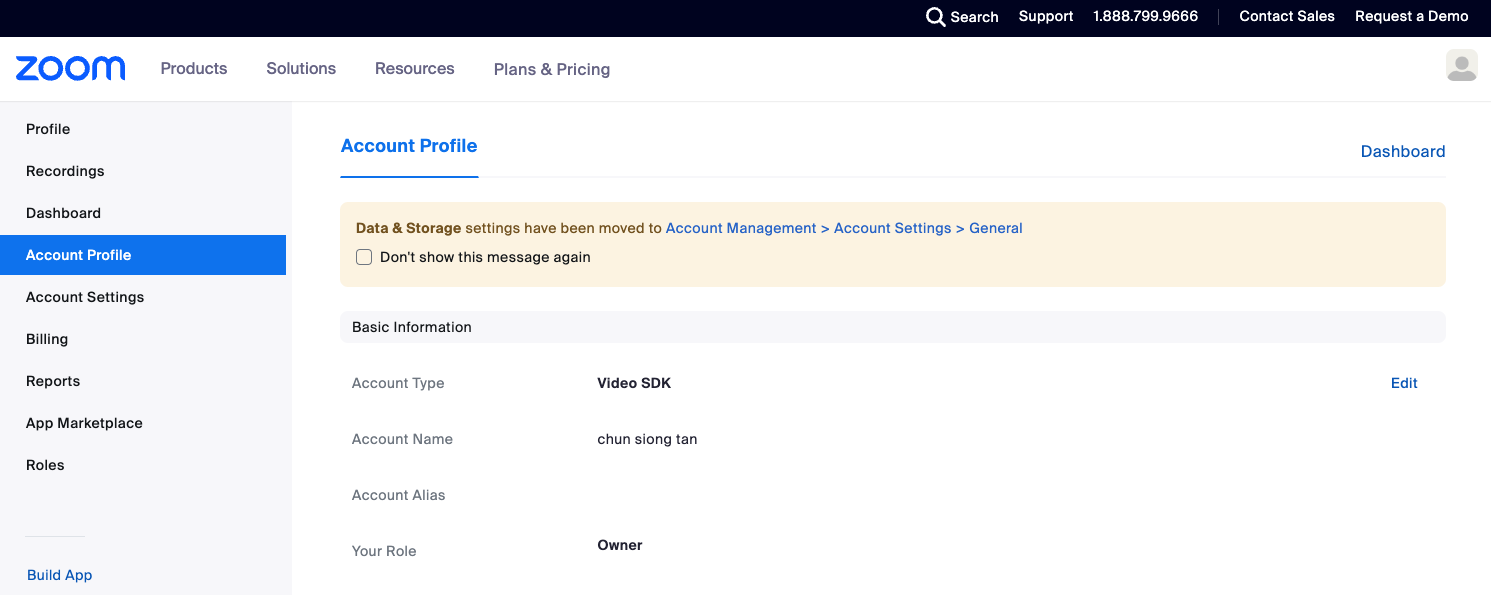Click the Zoom logo
Screen dimensions: 1491x595
coord(71,68)
